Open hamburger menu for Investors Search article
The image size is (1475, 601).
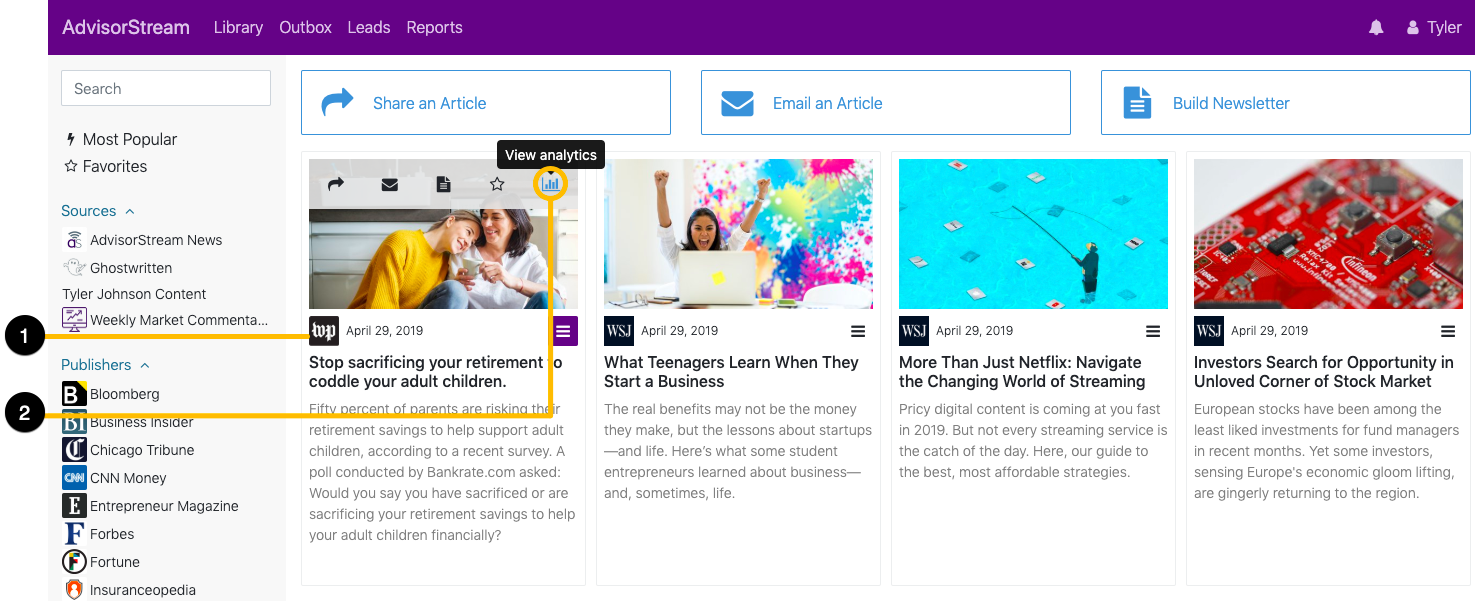point(1448,331)
